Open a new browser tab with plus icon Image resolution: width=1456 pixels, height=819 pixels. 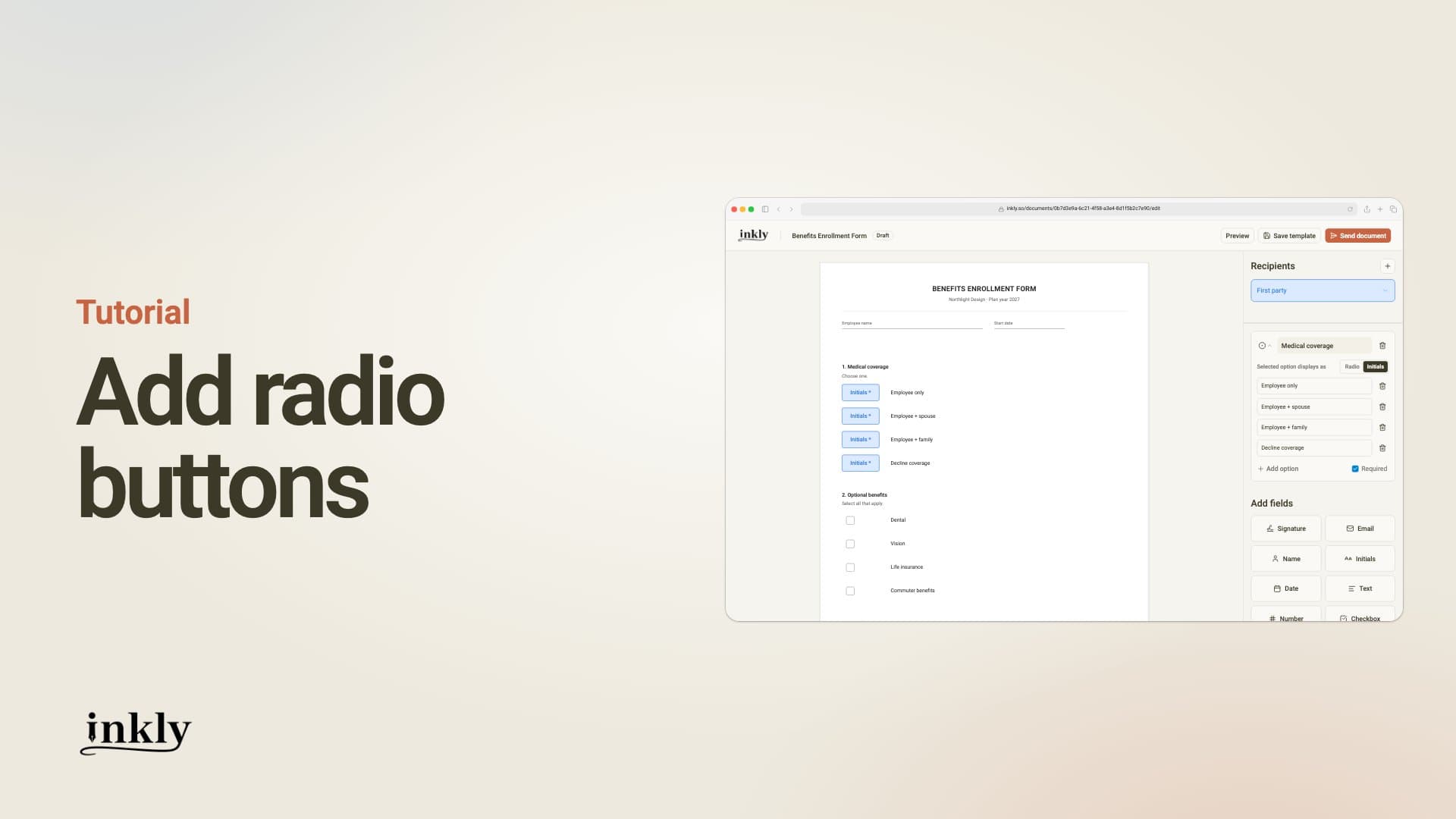(x=1380, y=209)
